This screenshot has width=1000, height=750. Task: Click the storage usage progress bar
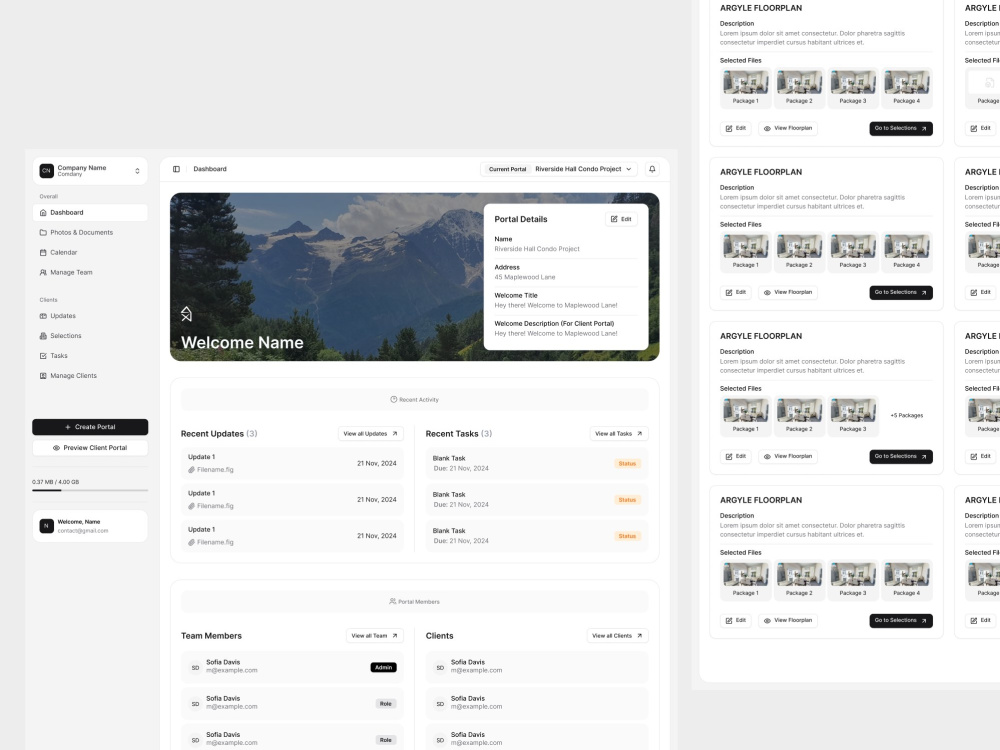[x=90, y=490]
